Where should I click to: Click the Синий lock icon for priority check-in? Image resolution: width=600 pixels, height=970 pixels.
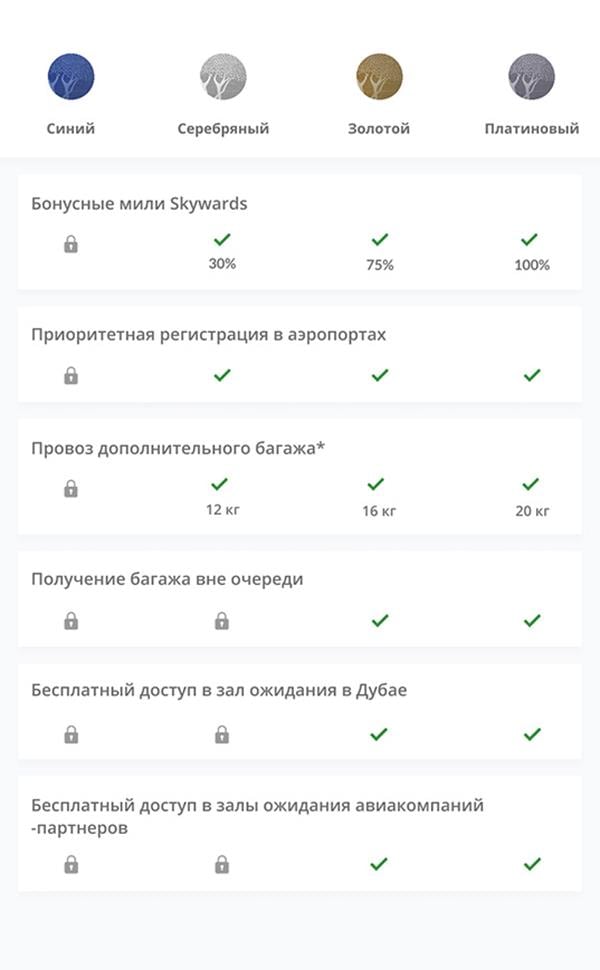pyautogui.click(x=71, y=376)
